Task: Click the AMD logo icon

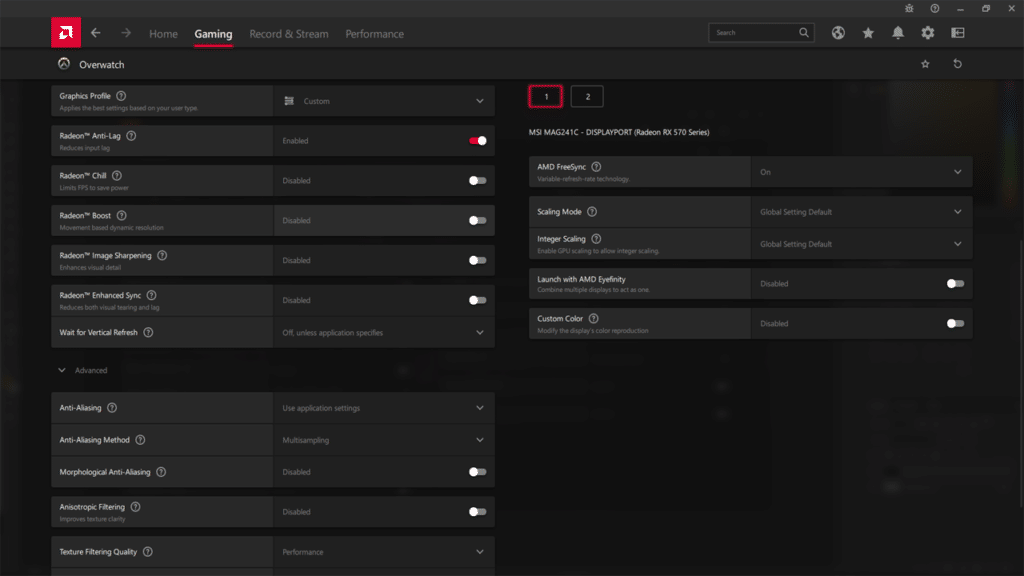Action: (x=66, y=33)
